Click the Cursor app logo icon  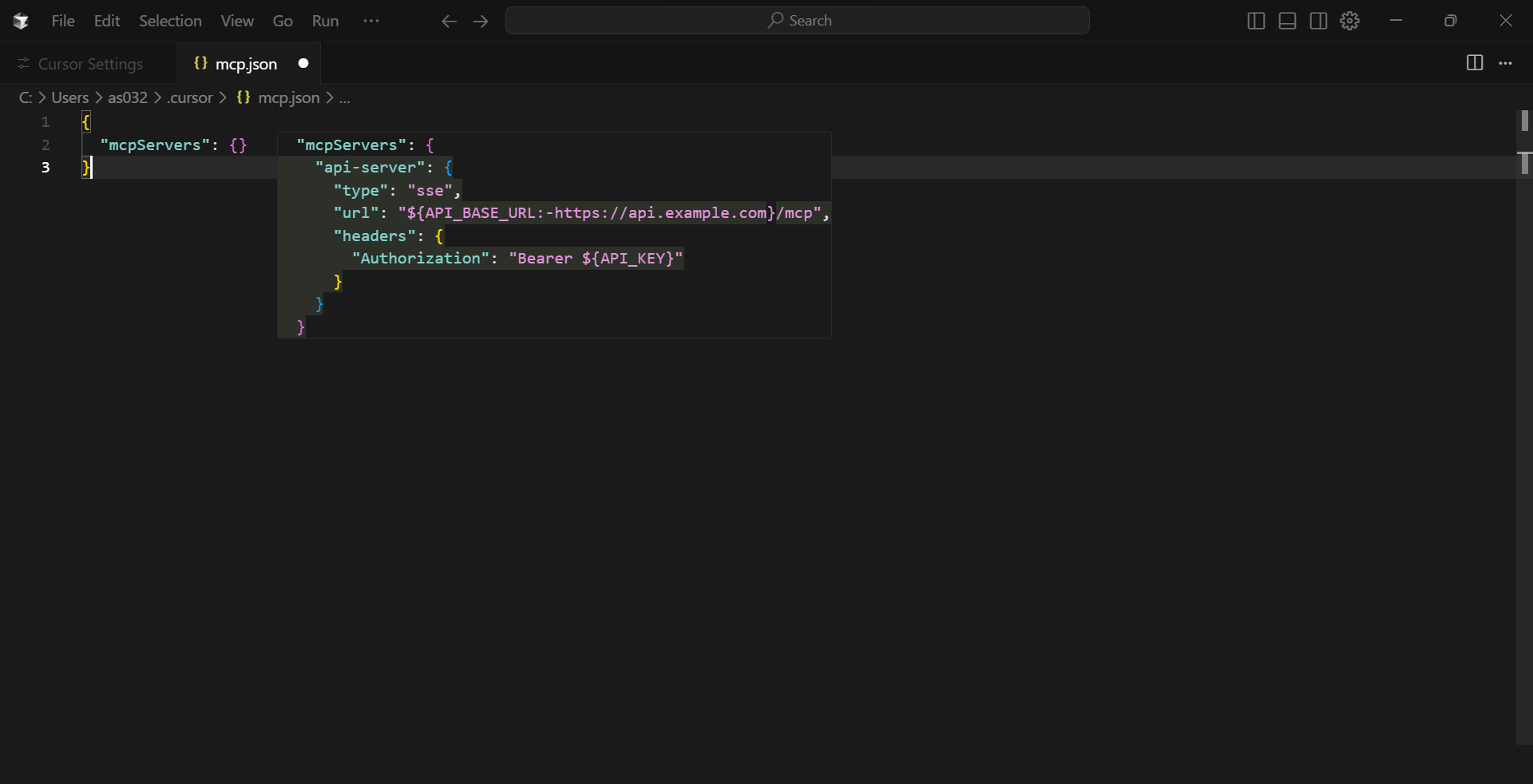21,21
